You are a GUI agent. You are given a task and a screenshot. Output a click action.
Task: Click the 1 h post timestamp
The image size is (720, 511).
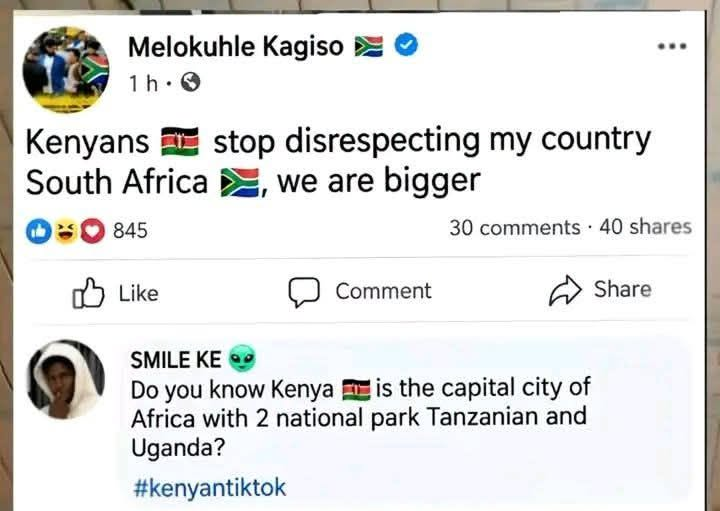pos(143,84)
